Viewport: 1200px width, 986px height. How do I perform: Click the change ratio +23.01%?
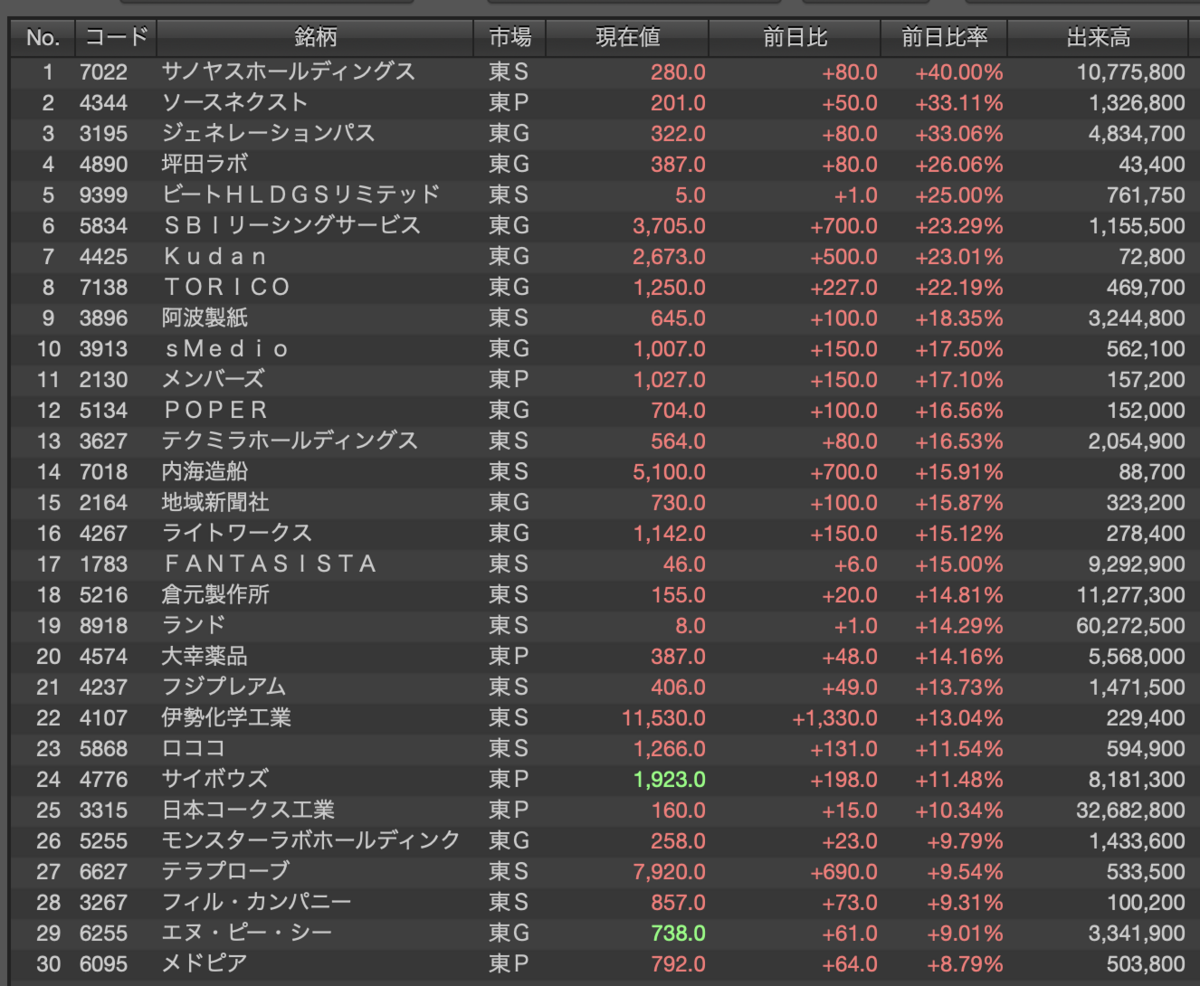coord(958,257)
